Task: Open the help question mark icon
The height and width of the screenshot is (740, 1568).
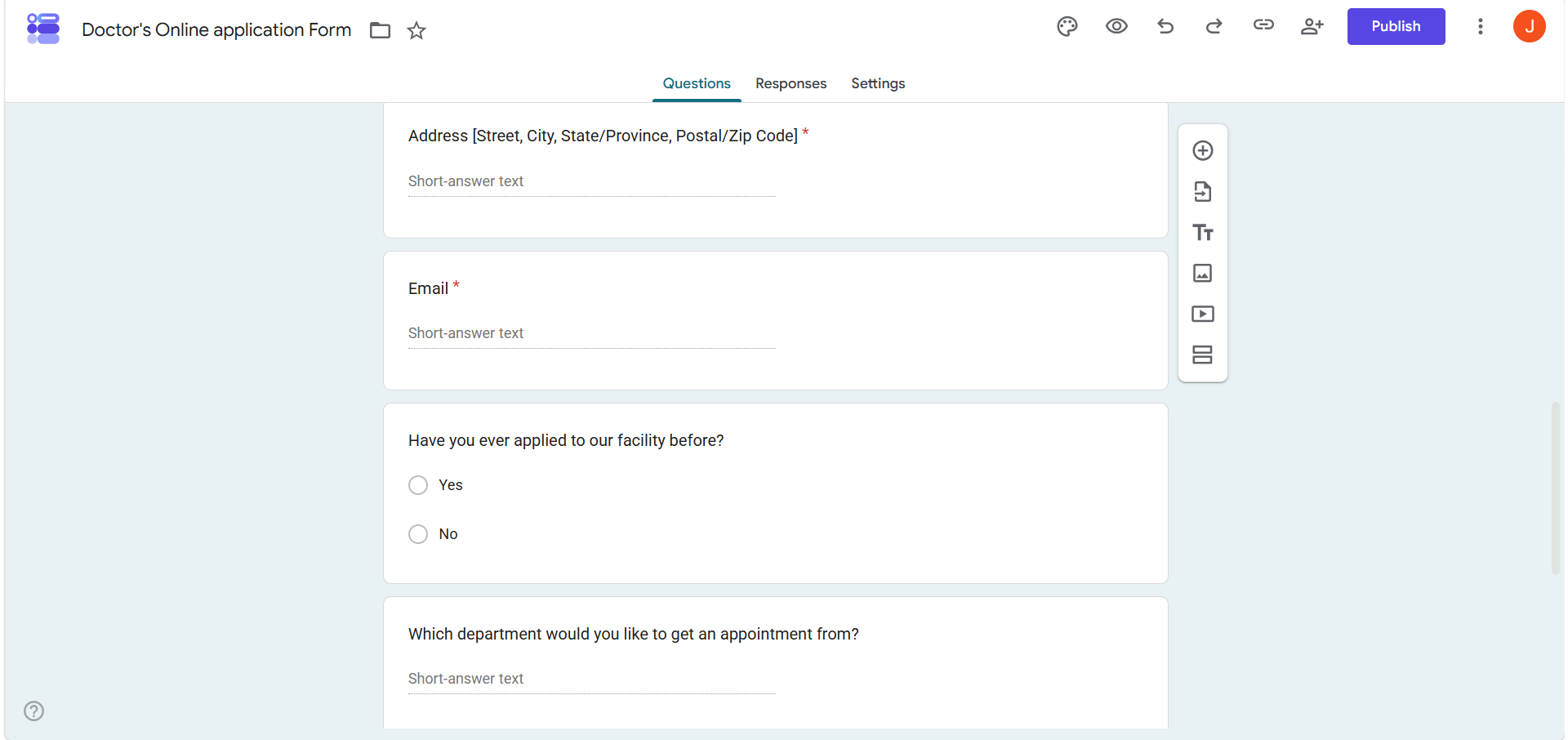Action: click(x=33, y=711)
